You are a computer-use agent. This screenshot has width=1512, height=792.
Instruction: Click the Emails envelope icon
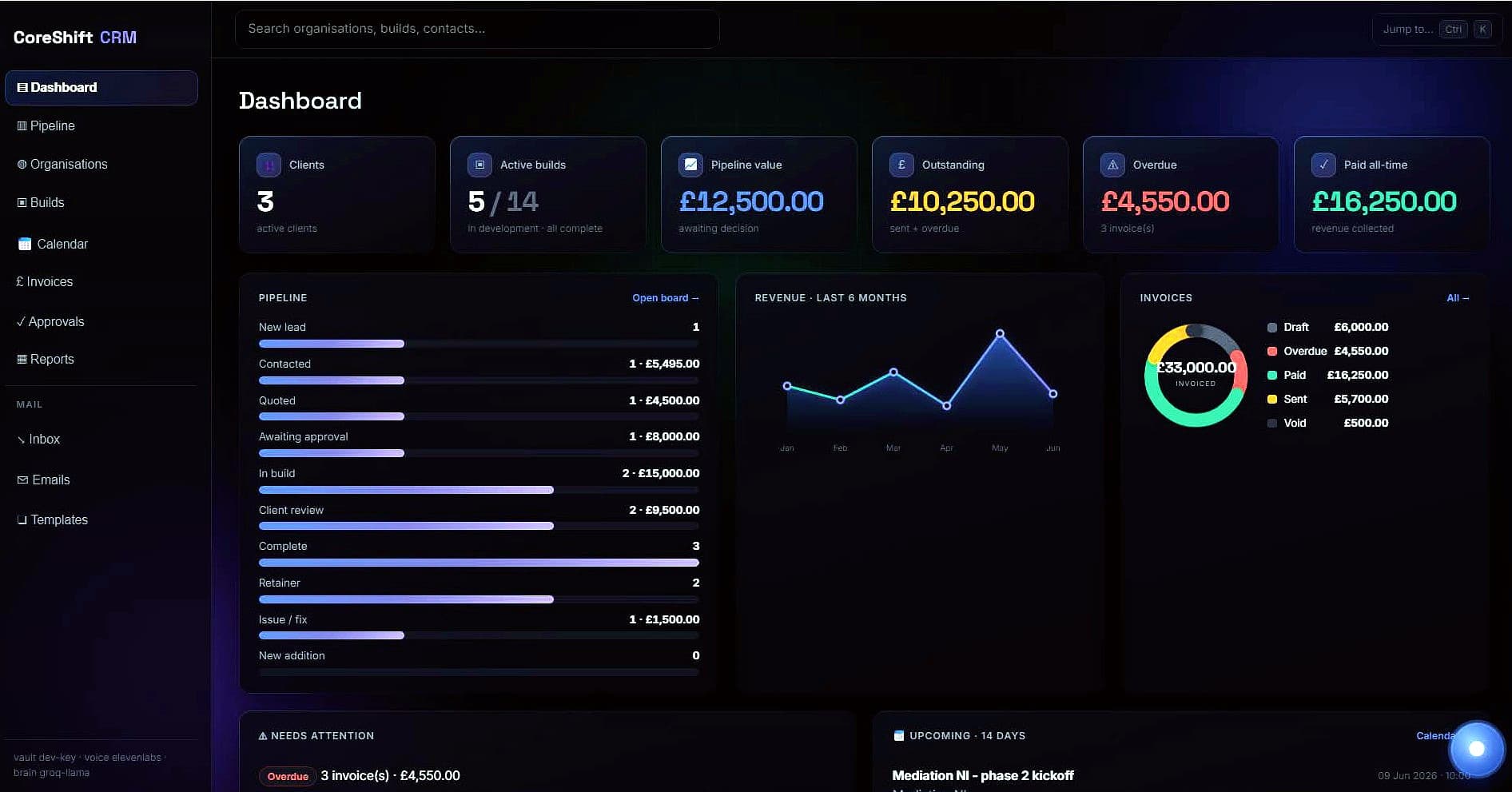(22, 480)
